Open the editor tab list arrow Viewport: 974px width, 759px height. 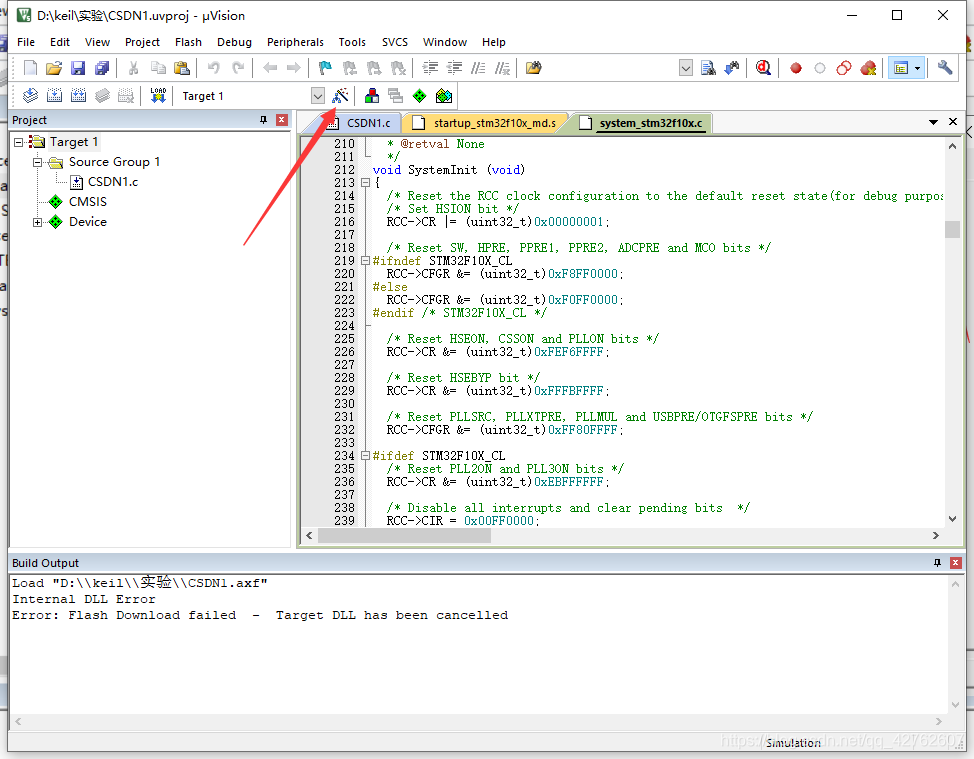pyautogui.click(x=933, y=122)
